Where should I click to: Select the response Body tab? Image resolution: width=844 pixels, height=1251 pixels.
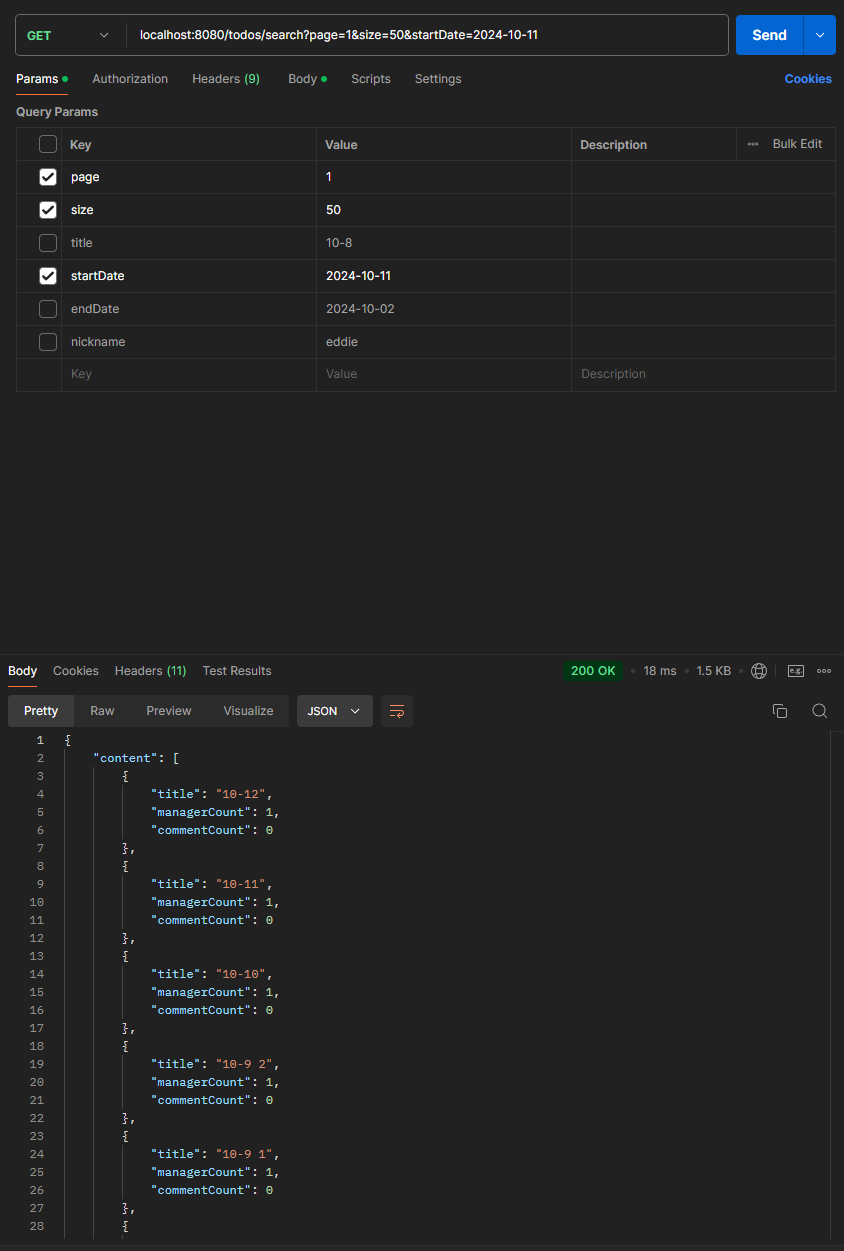(23, 671)
